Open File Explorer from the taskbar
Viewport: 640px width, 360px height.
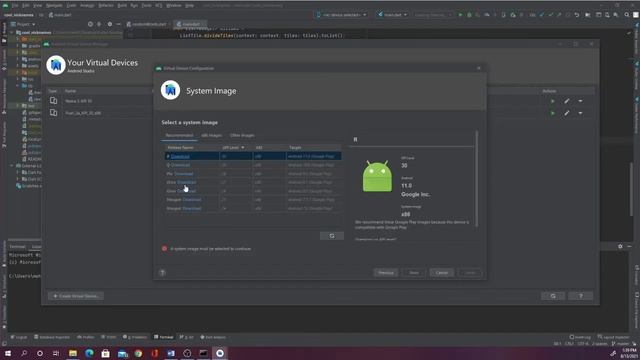73,353
